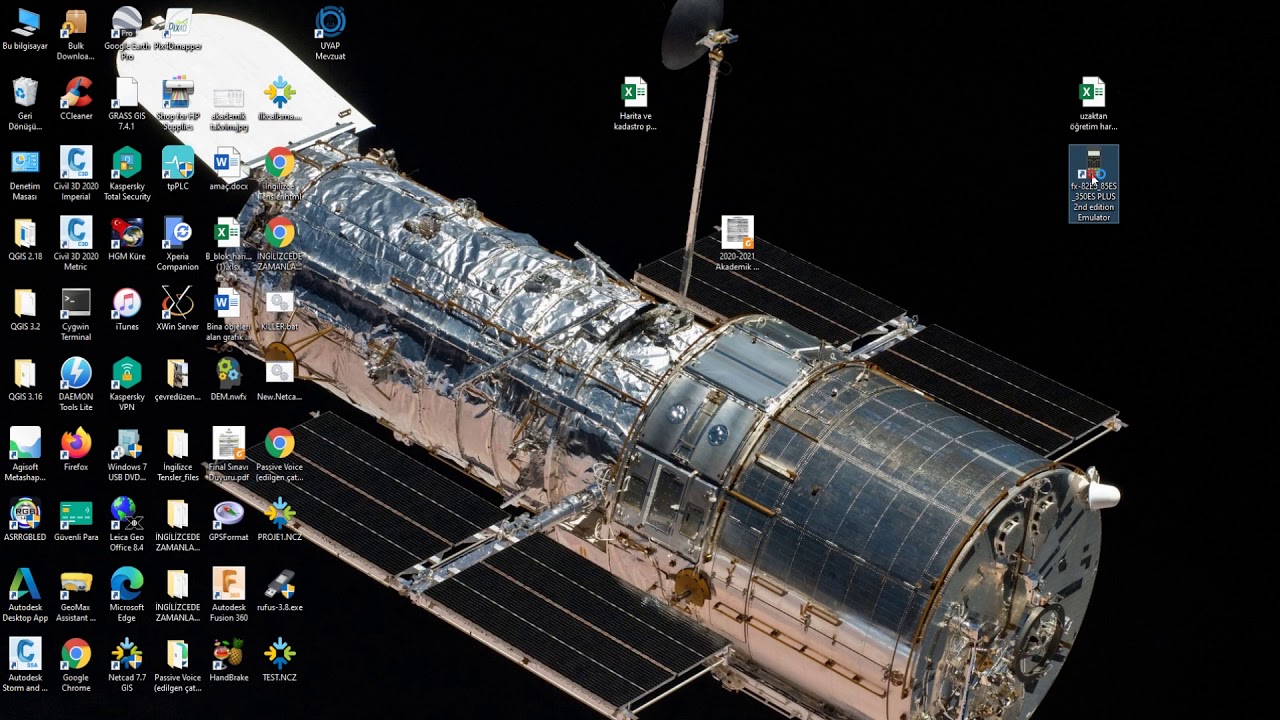Select the TEST.NCZ file
This screenshot has height=720, width=1280.
tap(280, 659)
